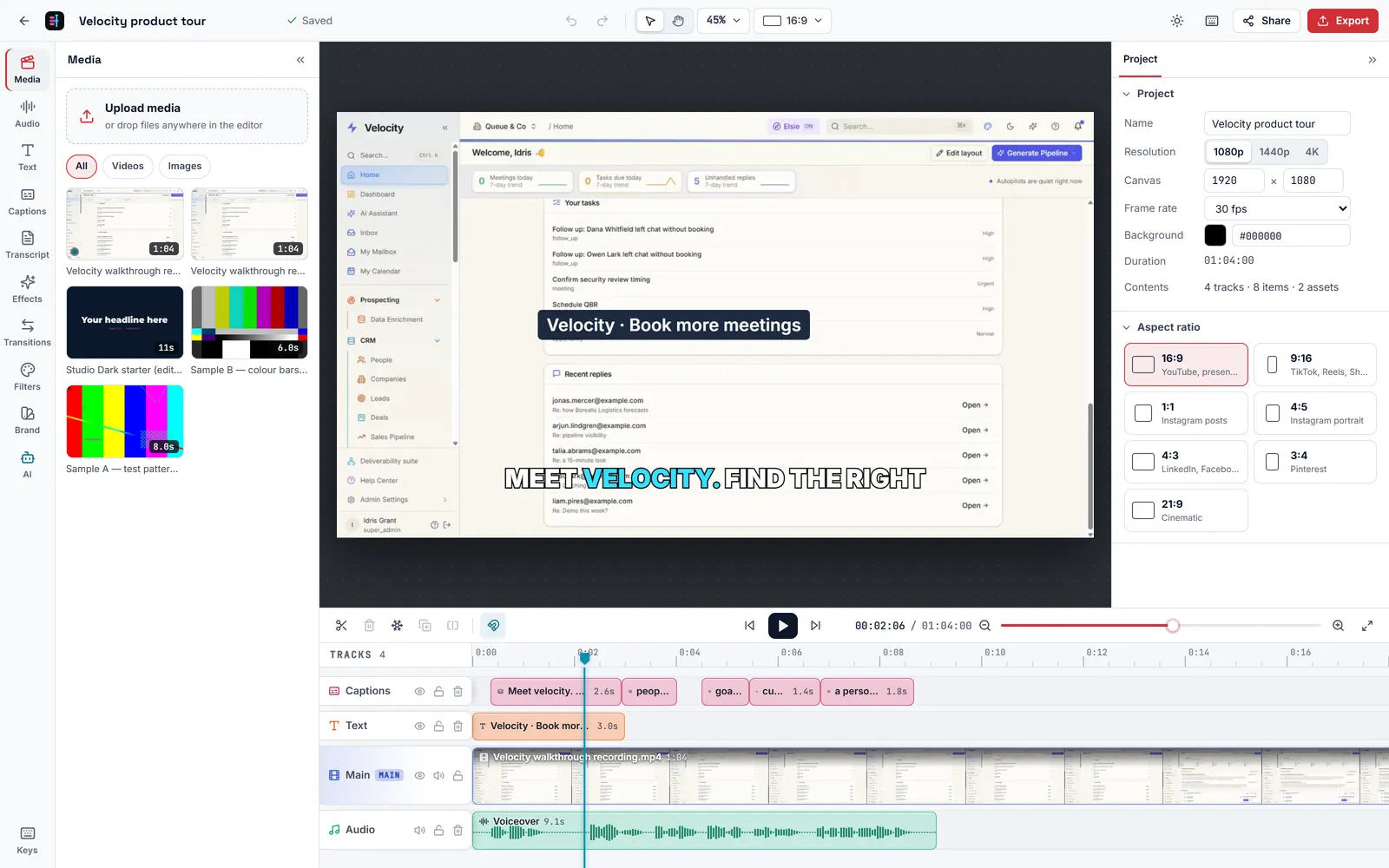Screen dimensions: 1389x868
Task: Click the black background color swatch
Action: [1215, 235]
